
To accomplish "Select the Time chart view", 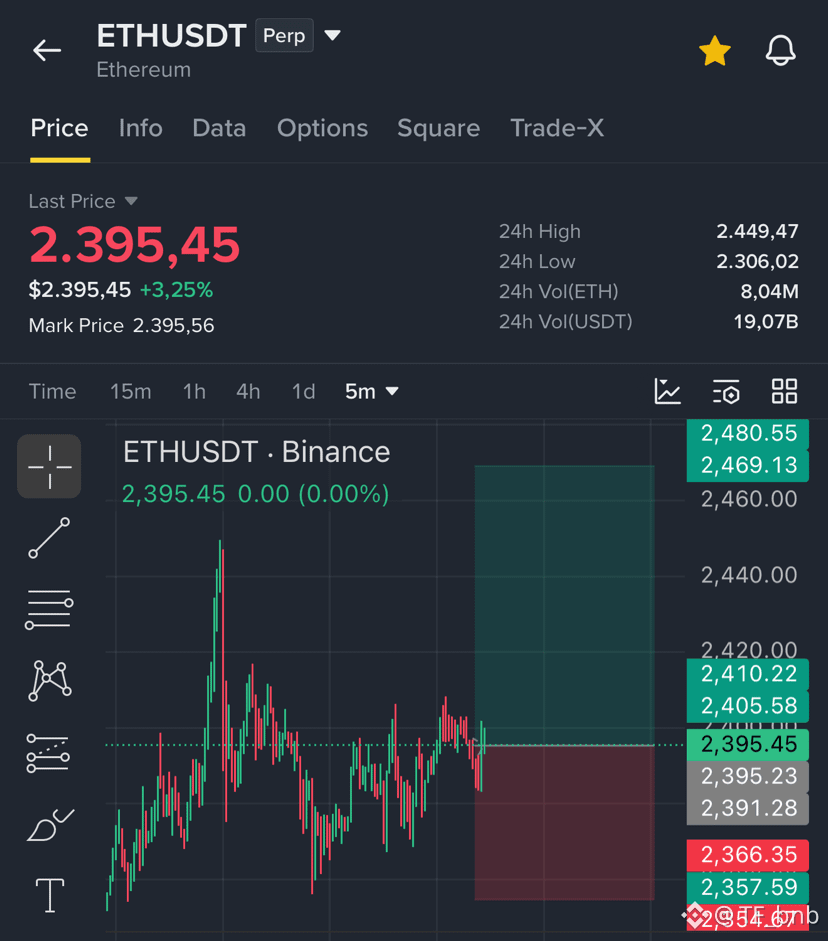I will [x=53, y=391].
